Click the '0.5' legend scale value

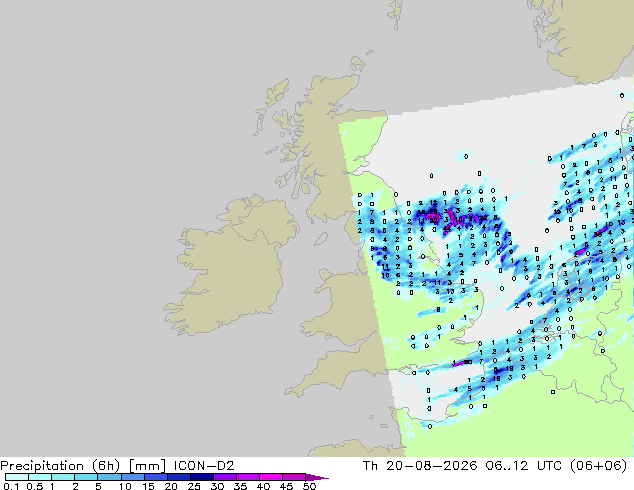tap(35, 486)
